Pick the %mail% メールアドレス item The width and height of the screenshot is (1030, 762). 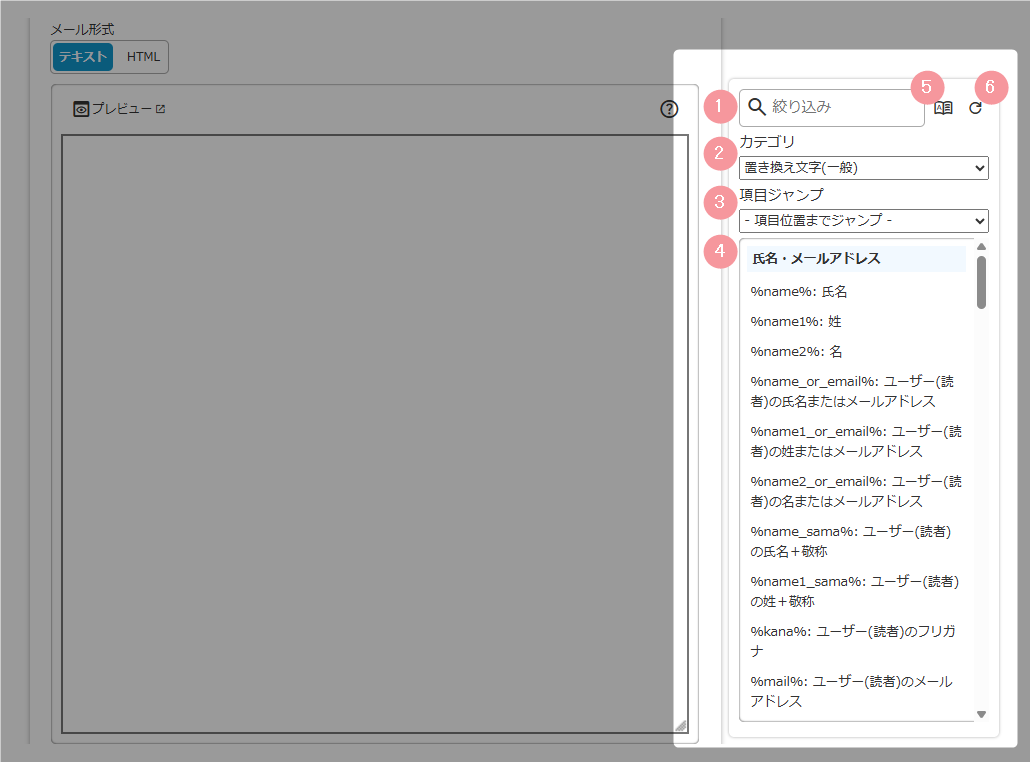pyautogui.click(x=850, y=691)
